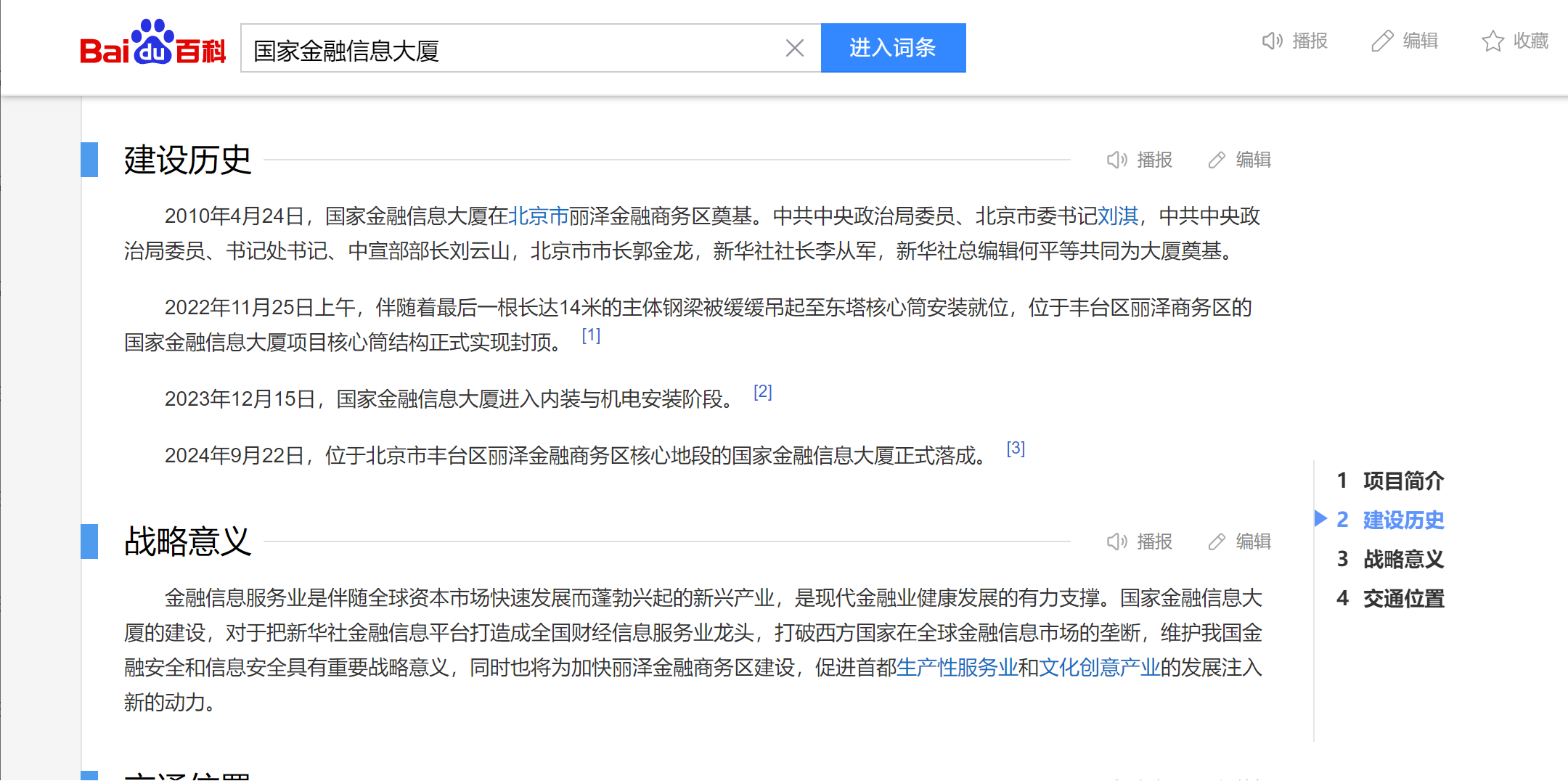Click the text 2023年12月15日
1568x781 pixels.
click(x=240, y=399)
